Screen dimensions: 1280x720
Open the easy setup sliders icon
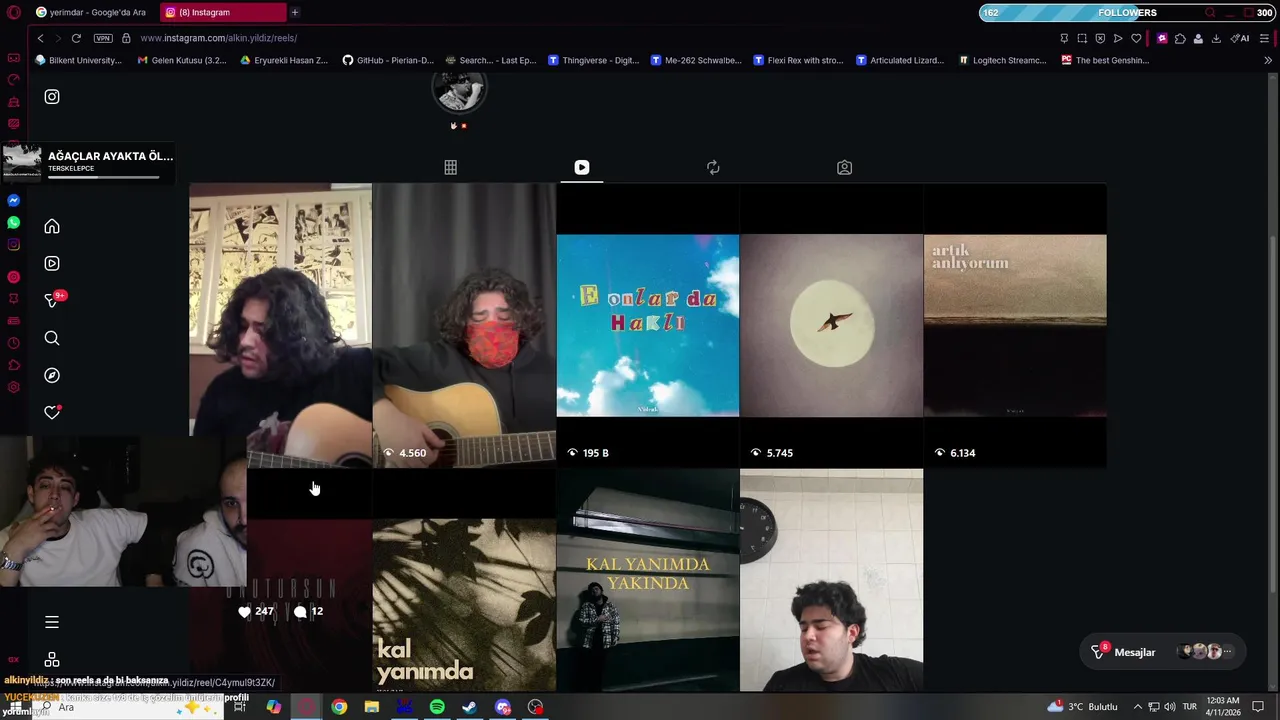(1264, 38)
